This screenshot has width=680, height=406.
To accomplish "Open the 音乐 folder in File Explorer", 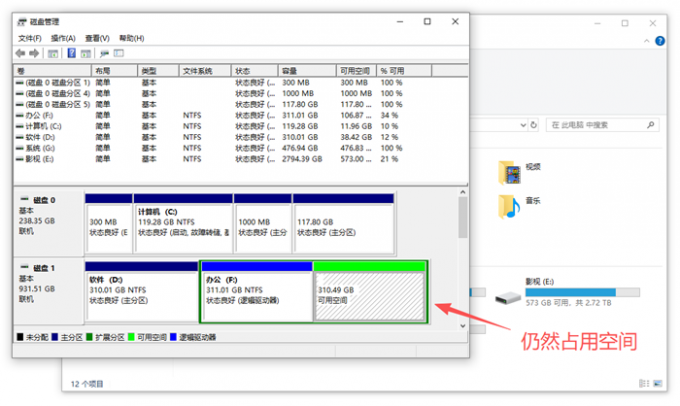I will pyautogui.click(x=509, y=206).
